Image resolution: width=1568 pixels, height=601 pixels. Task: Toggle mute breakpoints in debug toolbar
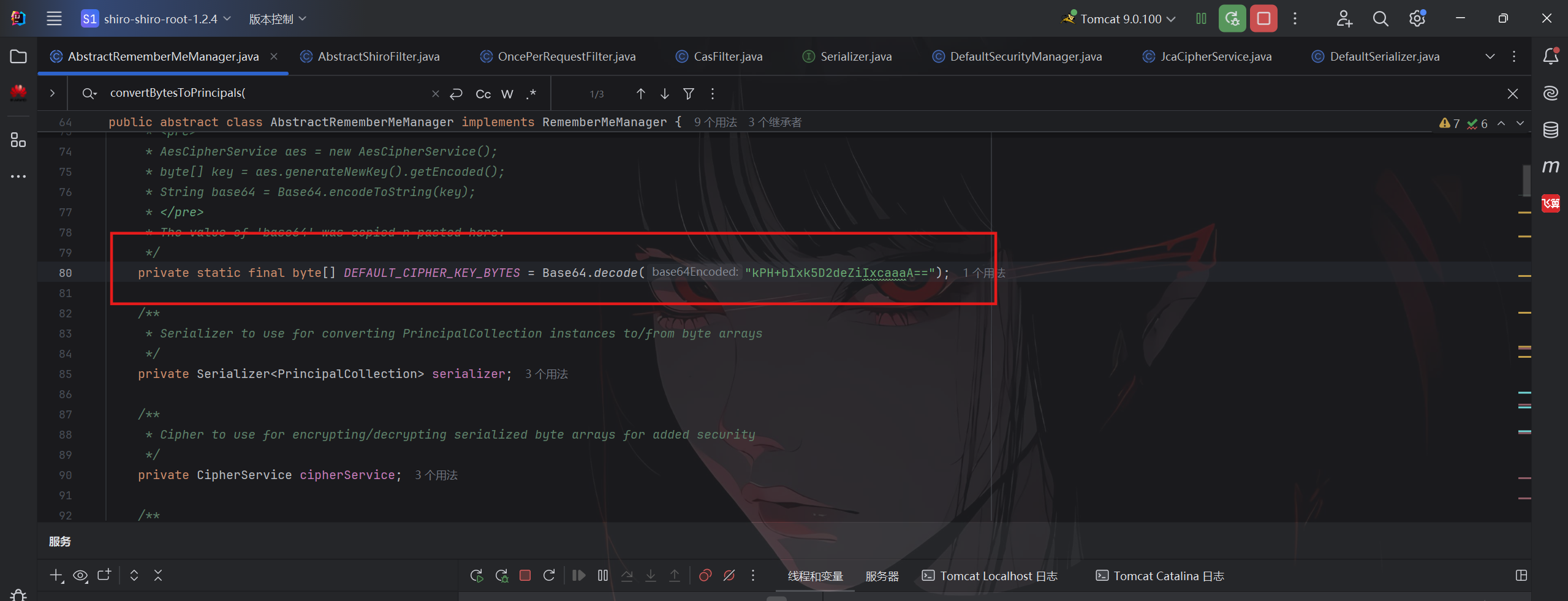click(729, 575)
